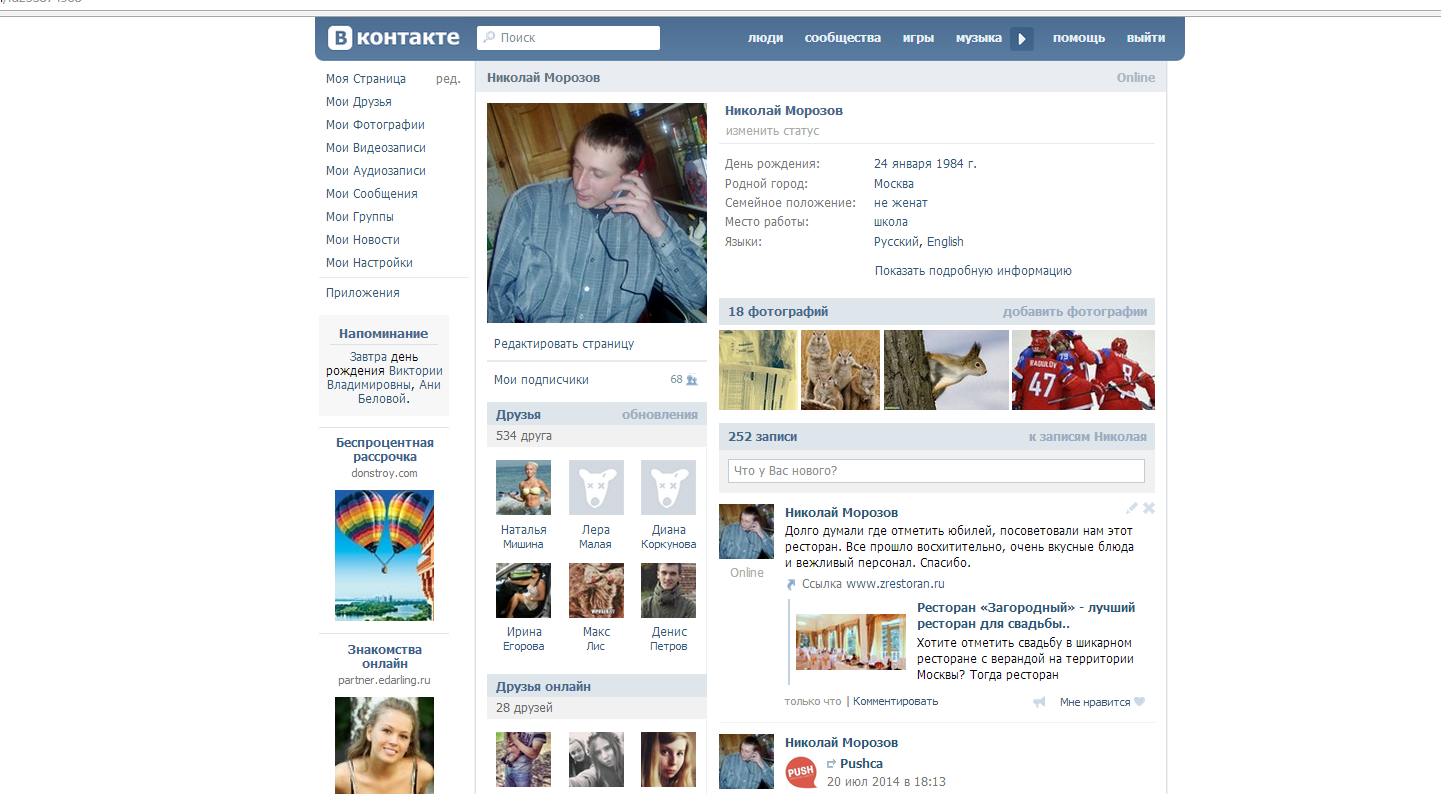Viewport: 1441px width, 794px height.
Task: Go to Моя Страница in the sidebar
Action: click(366, 79)
